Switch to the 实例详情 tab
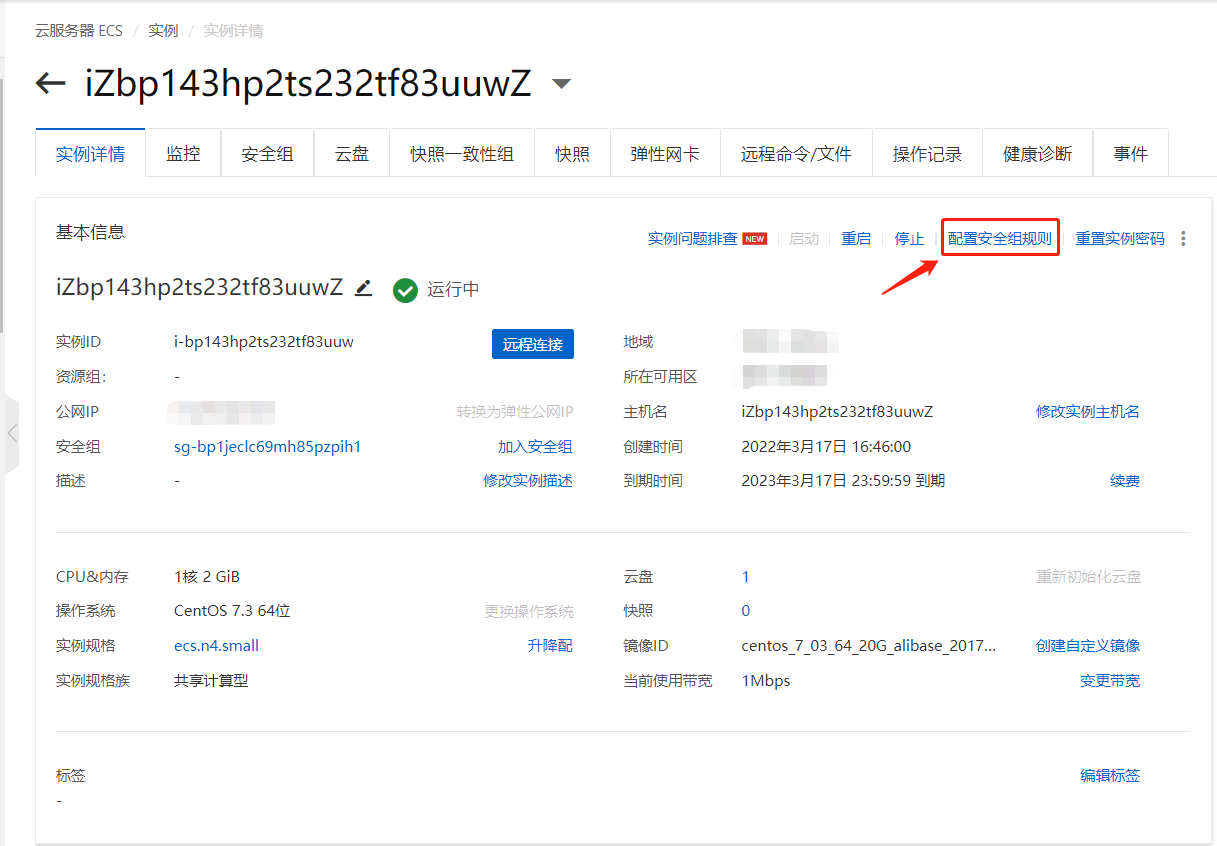1217x846 pixels. (90, 154)
